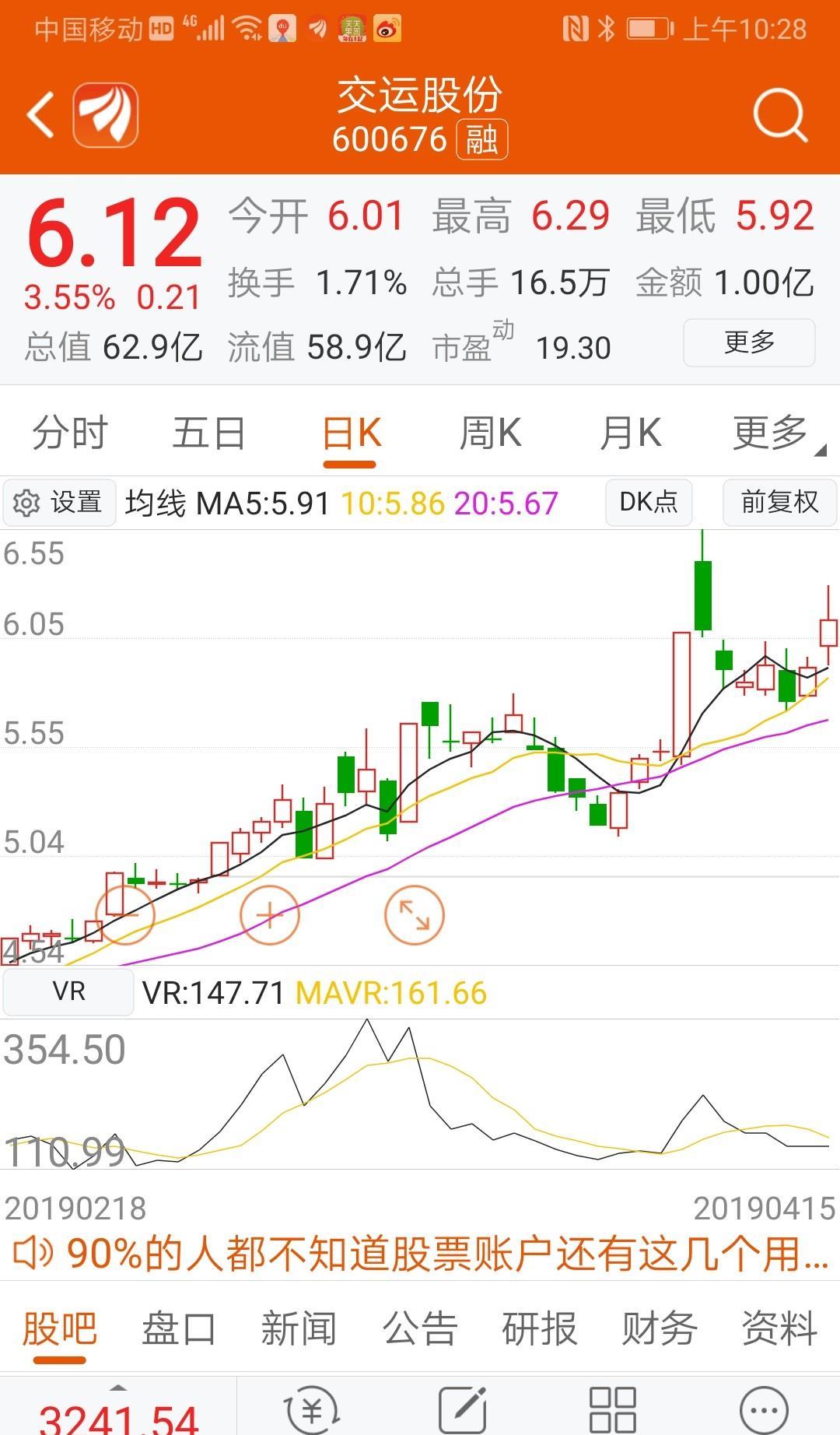Image resolution: width=840 pixels, height=1435 pixels.
Task: Switch to 分时 chart tab
Action: (x=70, y=433)
